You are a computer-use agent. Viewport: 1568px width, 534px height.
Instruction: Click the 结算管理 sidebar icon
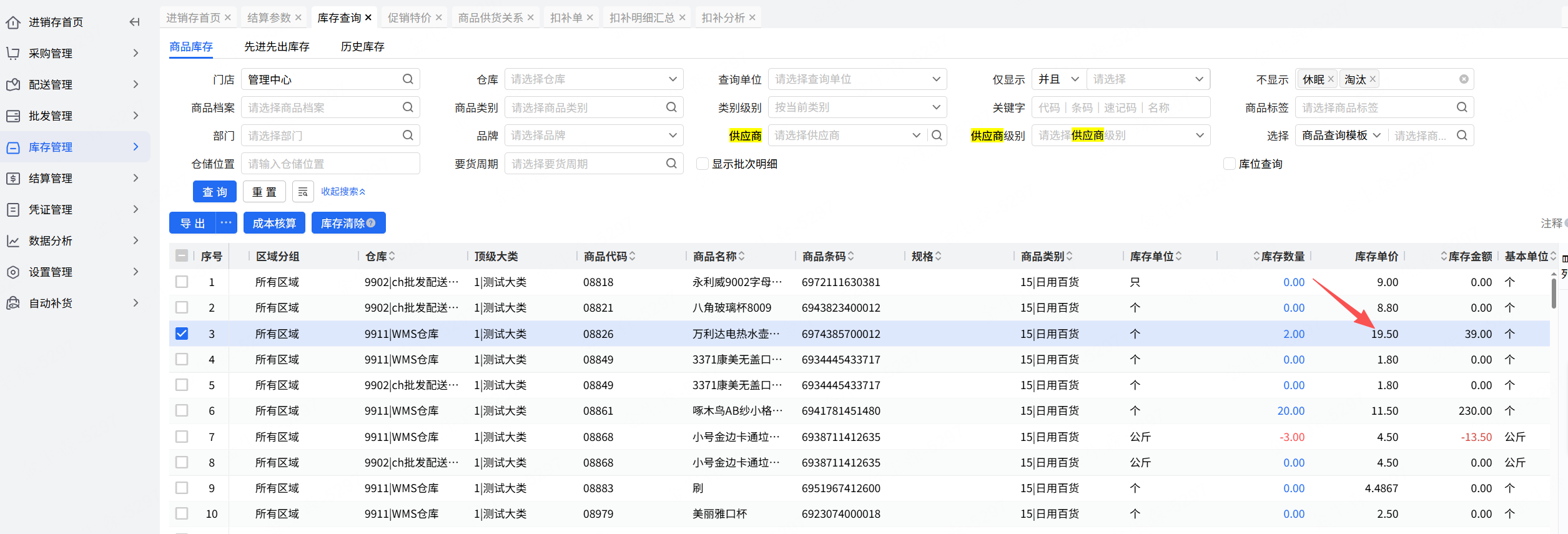coord(13,179)
